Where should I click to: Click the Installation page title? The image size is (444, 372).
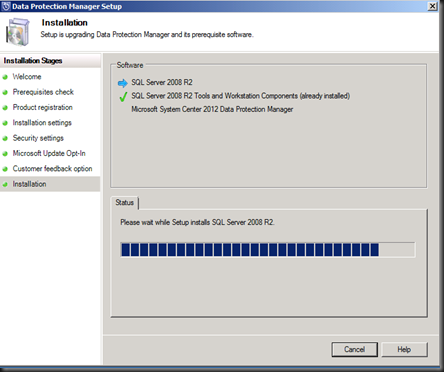[x=65, y=23]
